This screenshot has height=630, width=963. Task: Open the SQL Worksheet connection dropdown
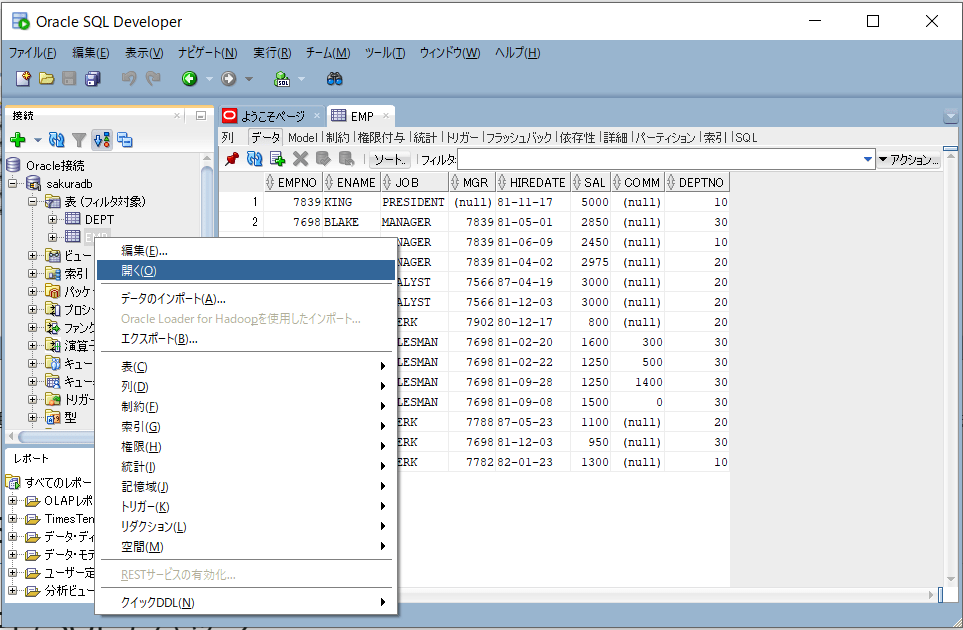(x=301, y=79)
